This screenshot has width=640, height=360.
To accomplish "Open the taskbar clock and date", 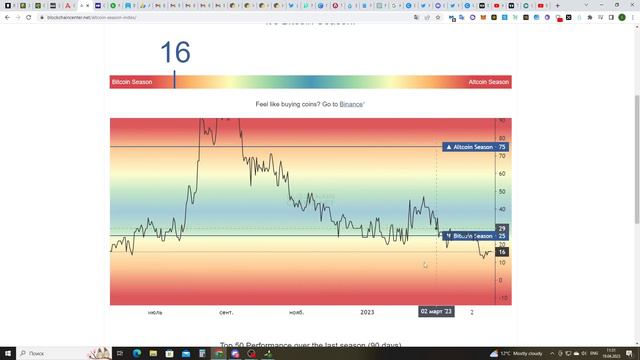I will pos(611,353).
